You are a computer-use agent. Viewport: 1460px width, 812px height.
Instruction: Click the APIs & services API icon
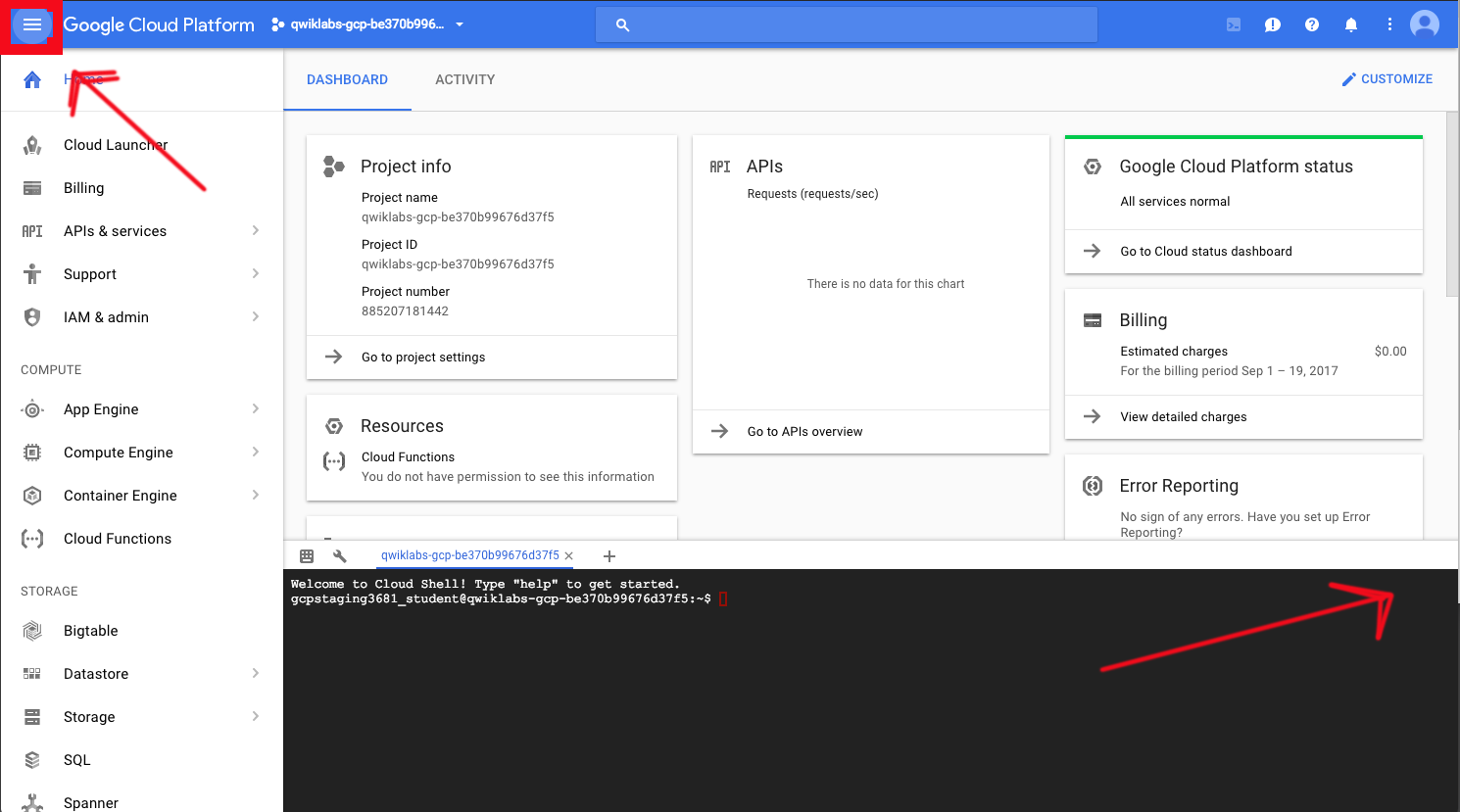pos(32,231)
